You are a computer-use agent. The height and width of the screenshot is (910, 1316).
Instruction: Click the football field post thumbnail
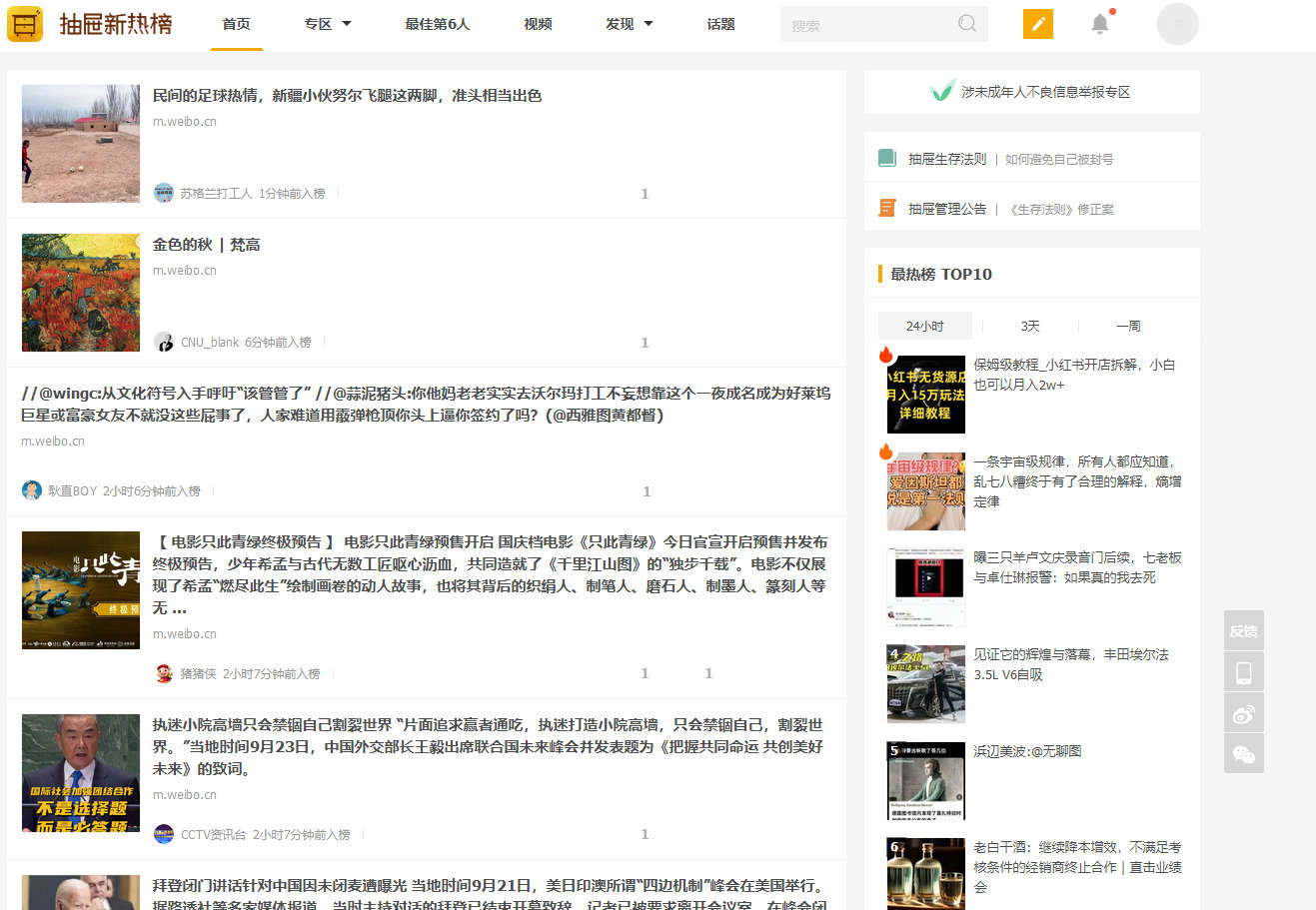click(x=81, y=144)
